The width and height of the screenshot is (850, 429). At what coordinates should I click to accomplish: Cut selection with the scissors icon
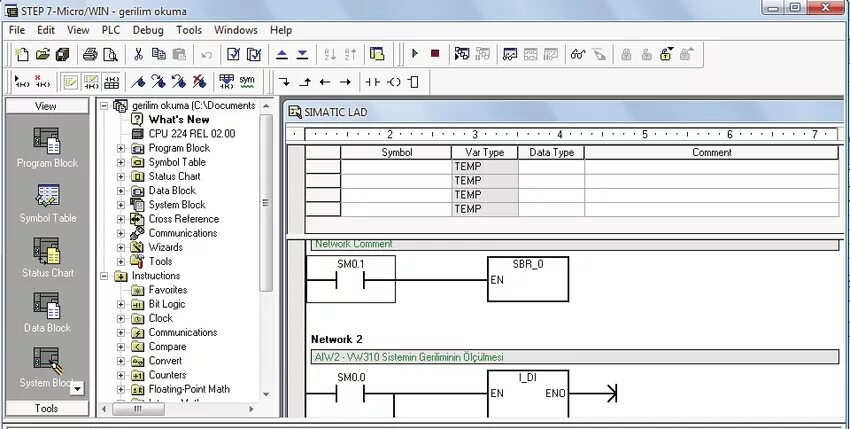click(x=138, y=54)
